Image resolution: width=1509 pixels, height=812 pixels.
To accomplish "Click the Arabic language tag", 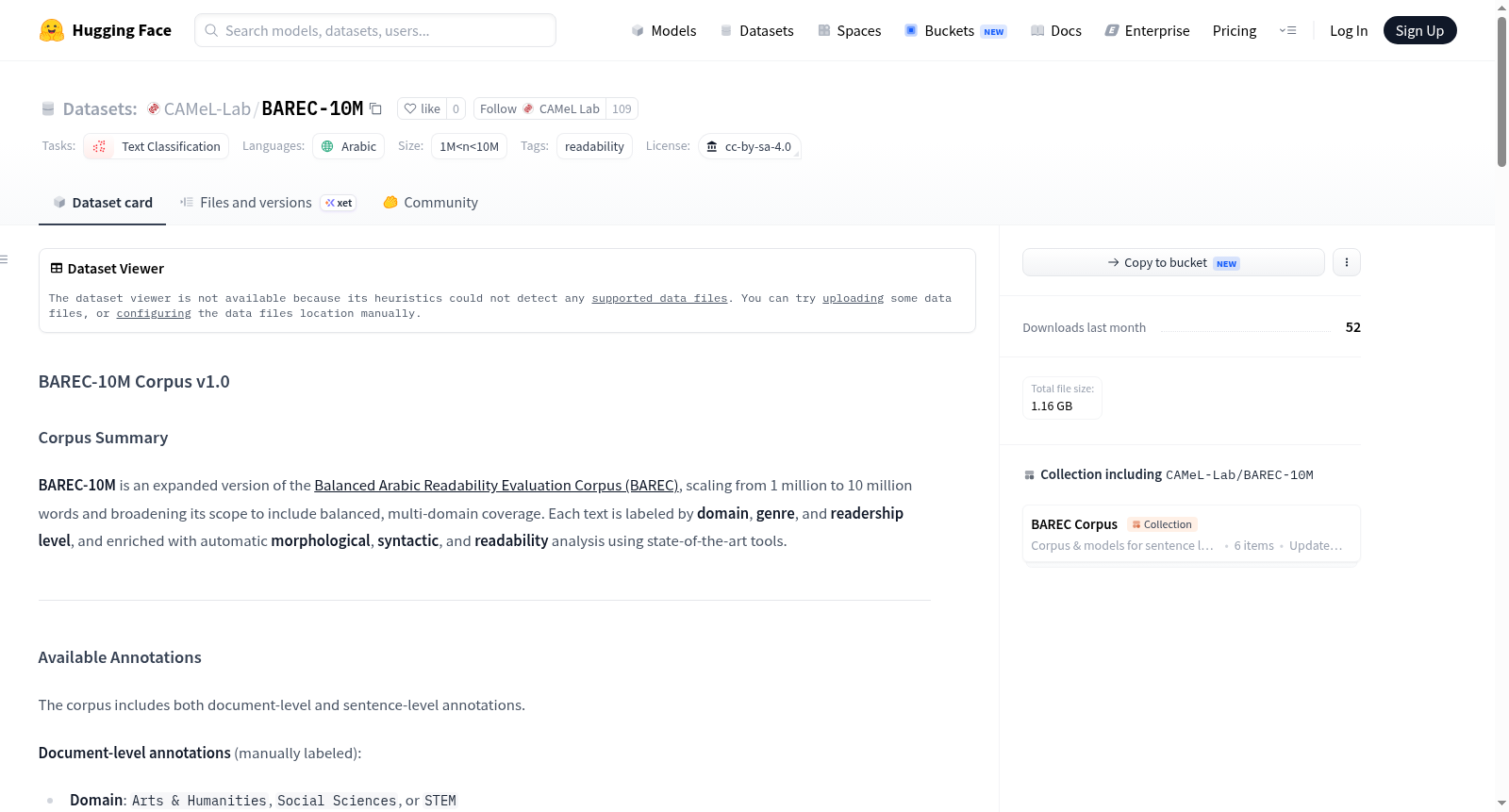I will [348, 146].
